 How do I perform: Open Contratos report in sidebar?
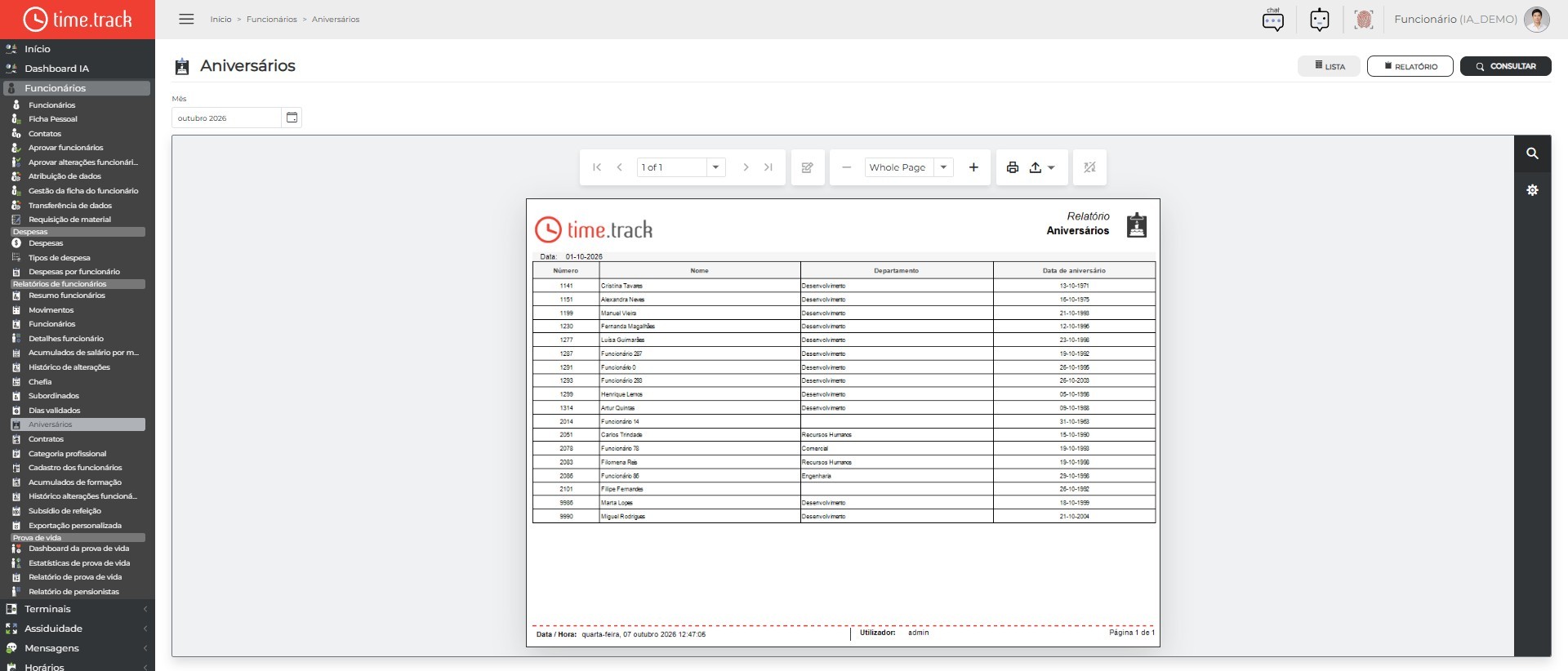coord(46,439)
